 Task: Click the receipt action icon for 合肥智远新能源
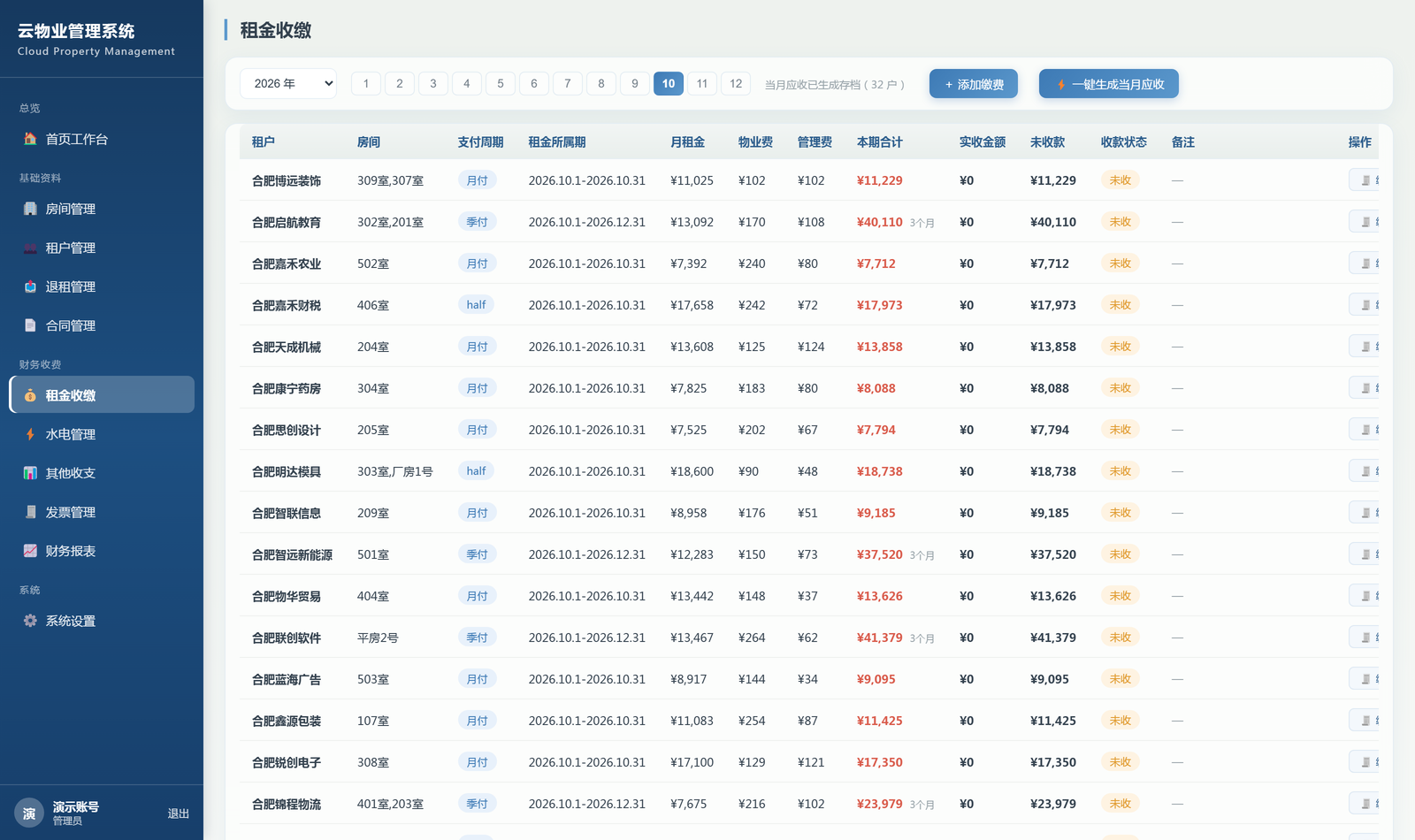1365,554
